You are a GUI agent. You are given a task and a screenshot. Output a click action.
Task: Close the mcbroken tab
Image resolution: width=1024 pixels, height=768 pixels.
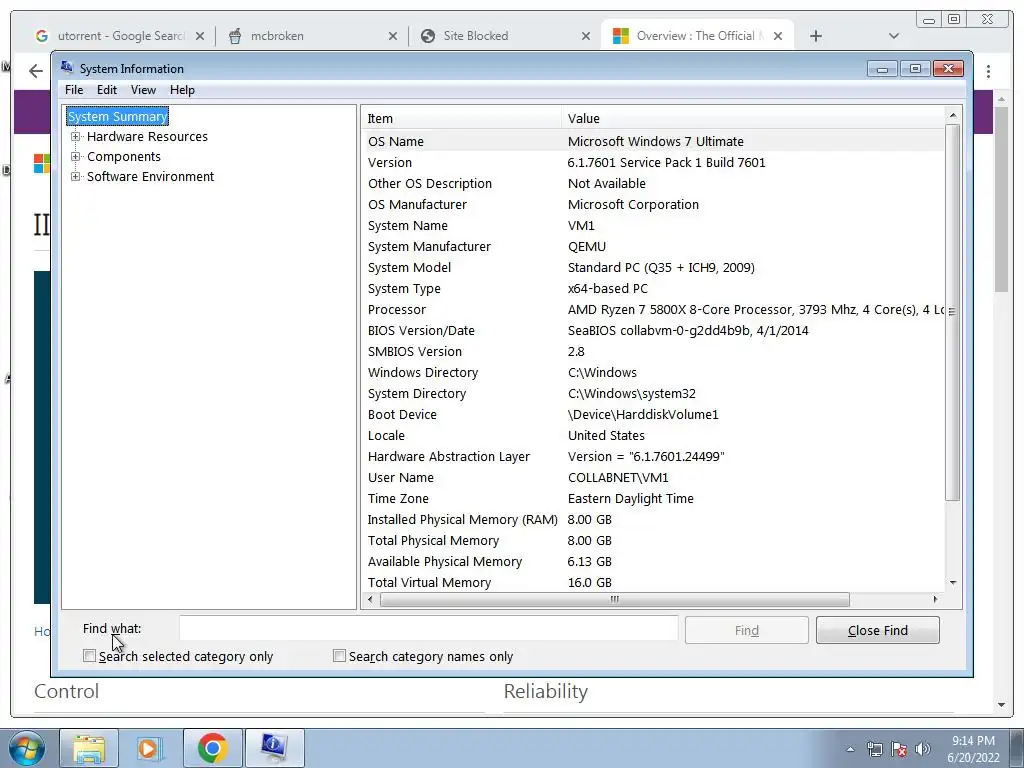tap(392, 36)
